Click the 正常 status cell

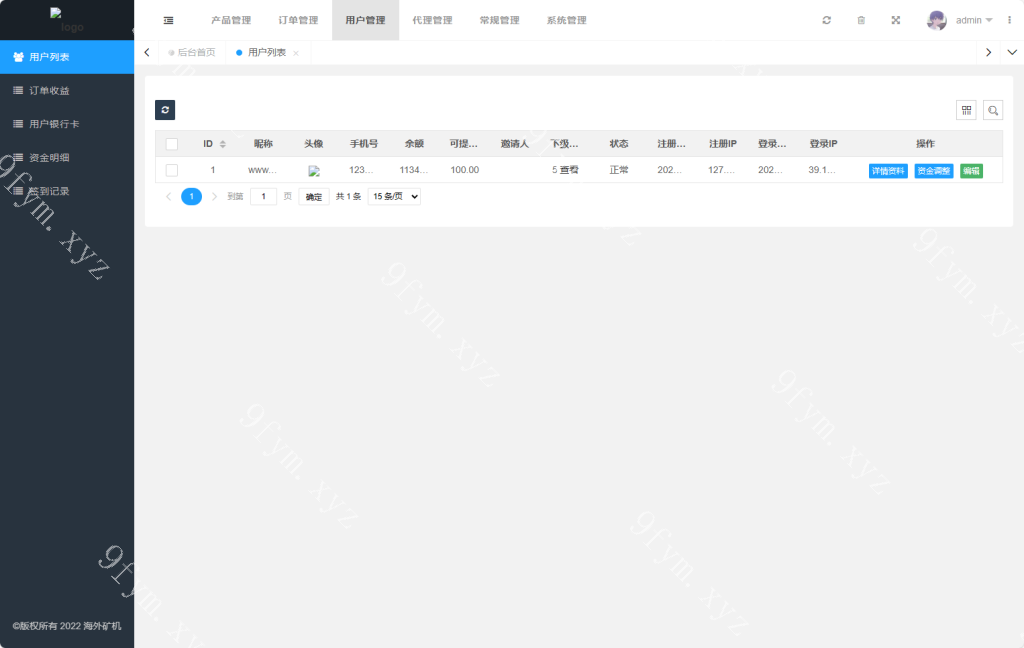tap(619, 170)
